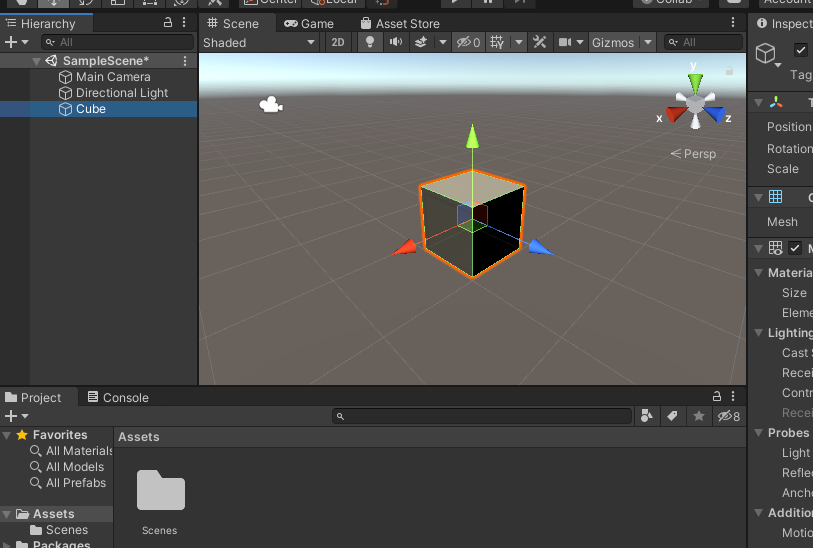Image resolution: width=813 pixels, height=548 pixels.
Task: Lock the Project panel
Action: 717,396
